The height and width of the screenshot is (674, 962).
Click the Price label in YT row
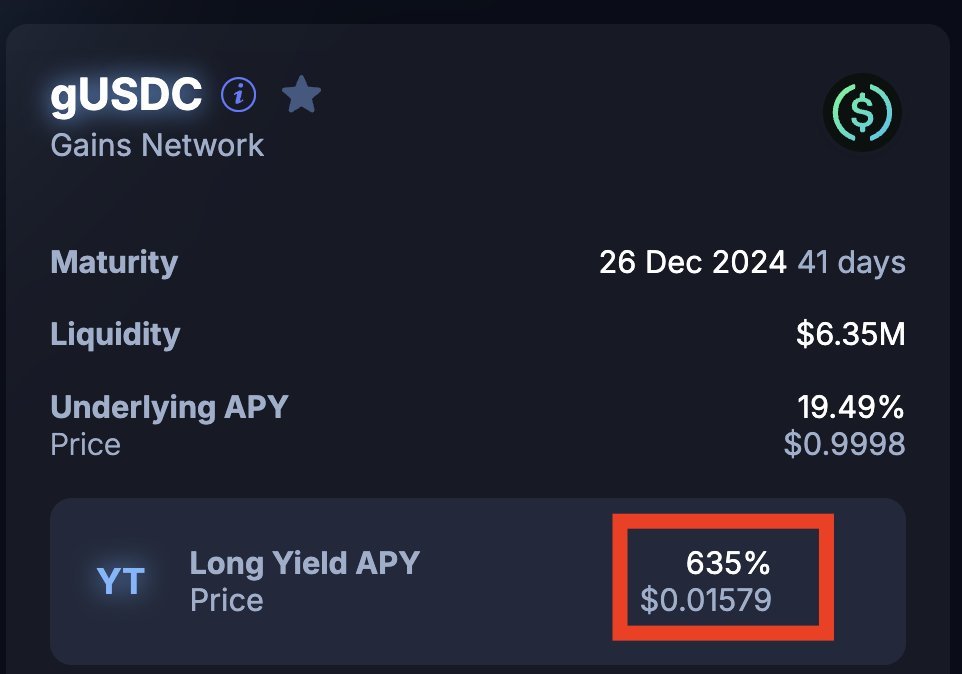coord(226,600)
